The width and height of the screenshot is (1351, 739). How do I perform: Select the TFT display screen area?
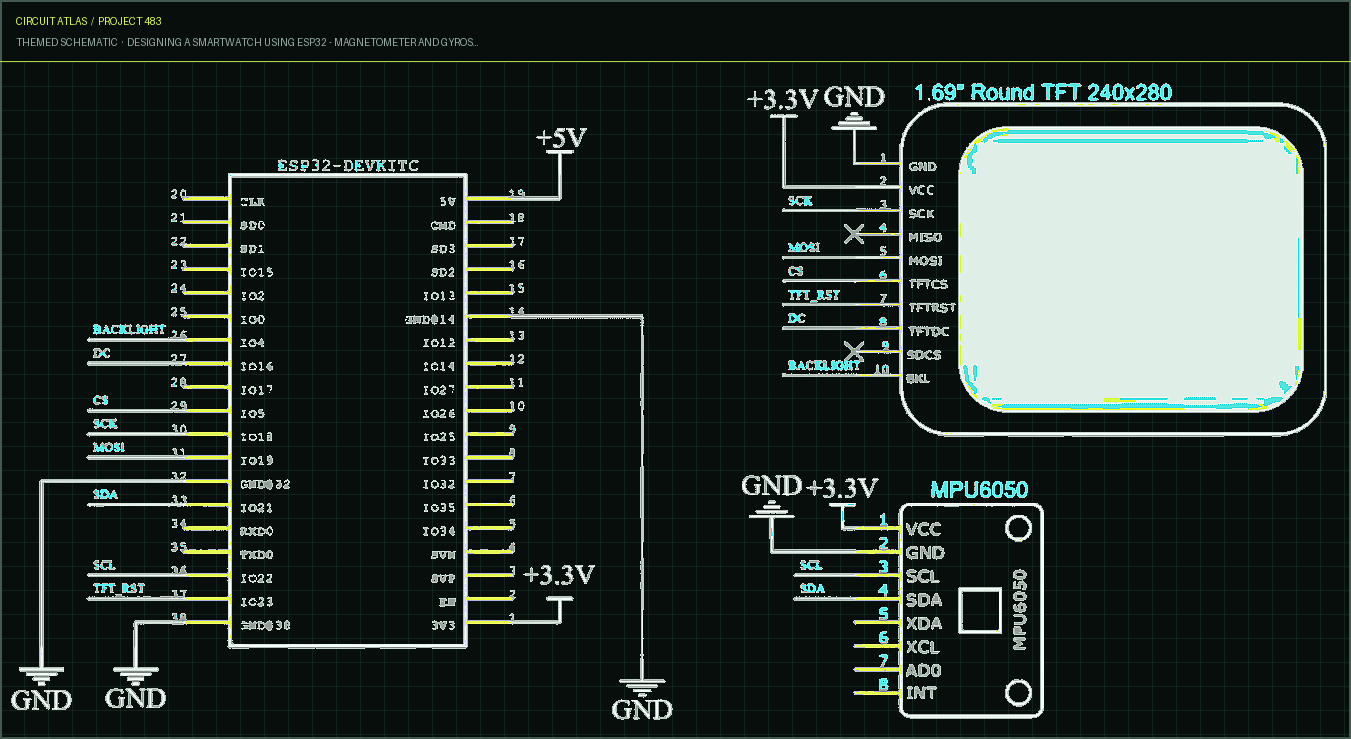(1131, 270)
